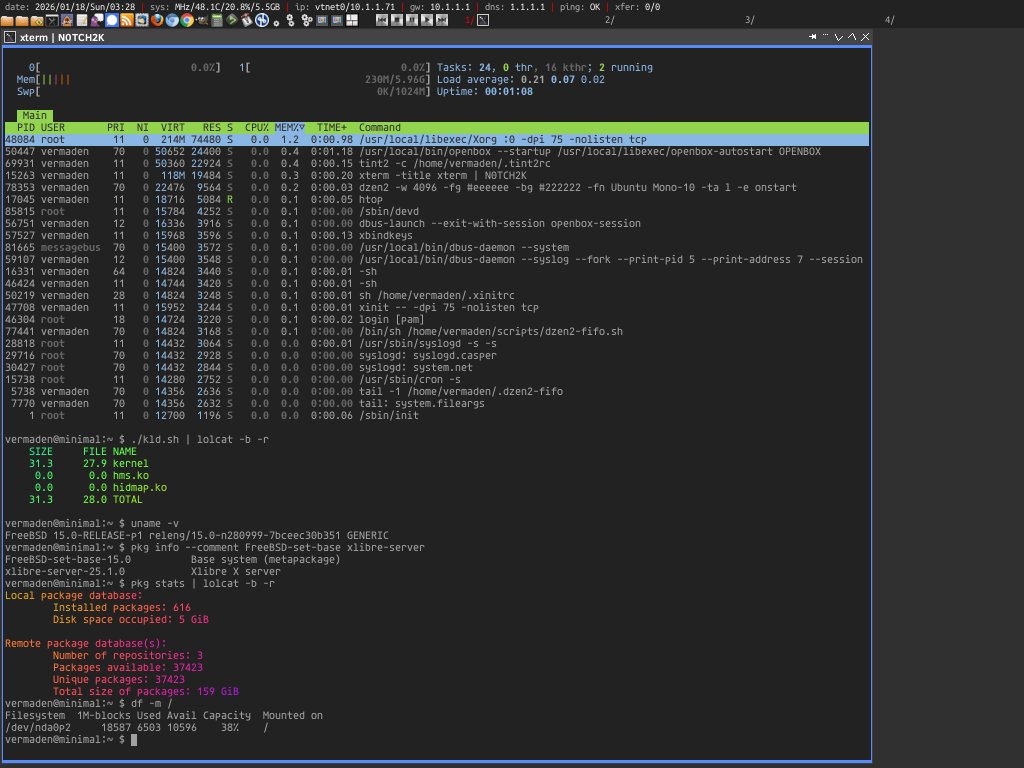Select the Xorg process row PID 48084
The width and height of the screenshot is (1024, 768).
tap(436, 139)
